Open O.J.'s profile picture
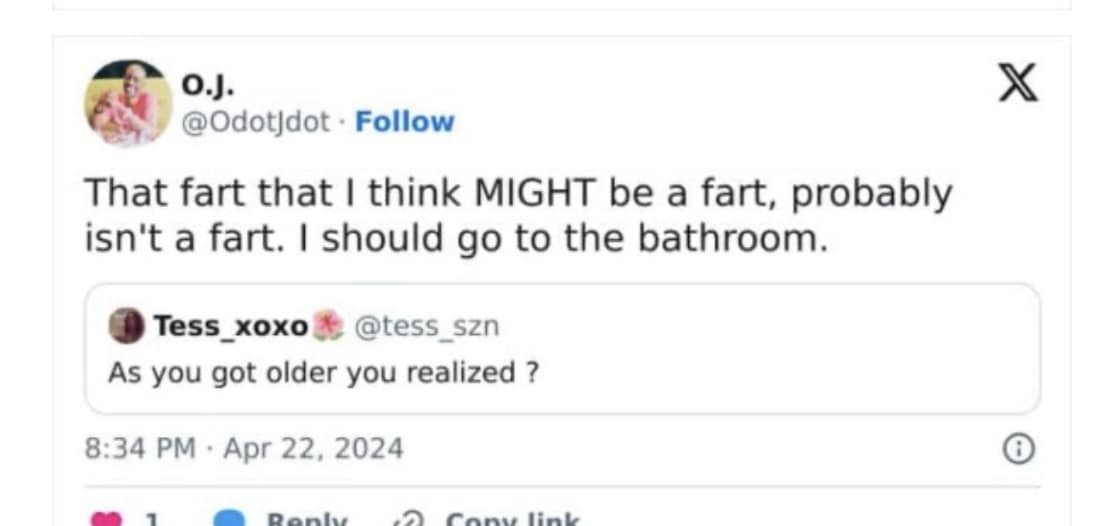The image size is (1104, 526). coord(128,103)
